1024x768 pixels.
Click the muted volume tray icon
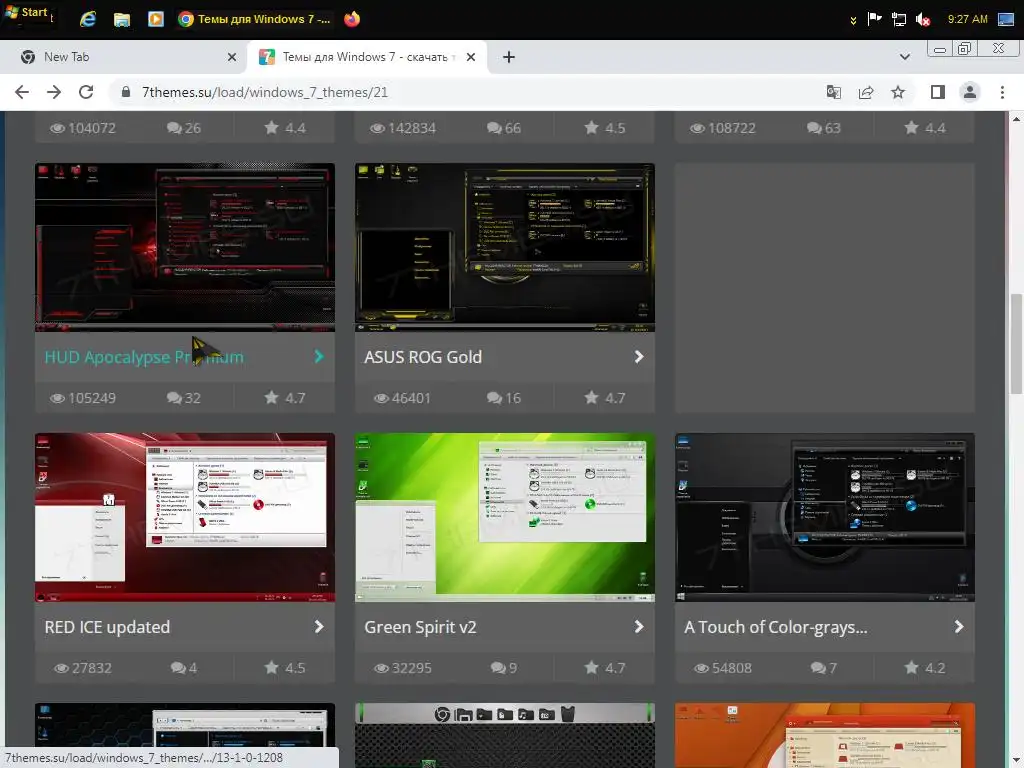click(923, 19)
